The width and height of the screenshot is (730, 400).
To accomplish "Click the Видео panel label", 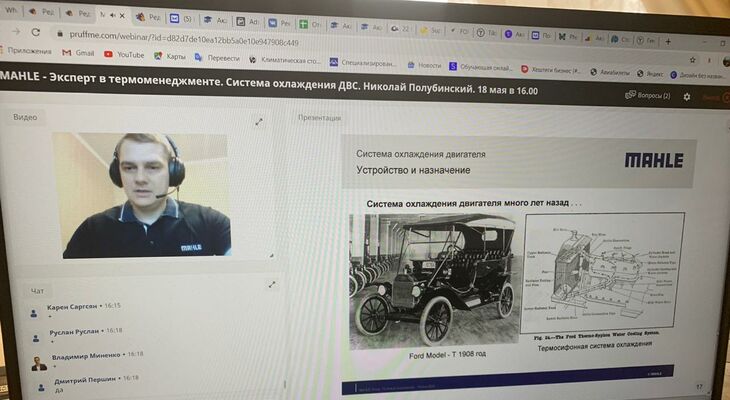I will [x=25, y=117].
